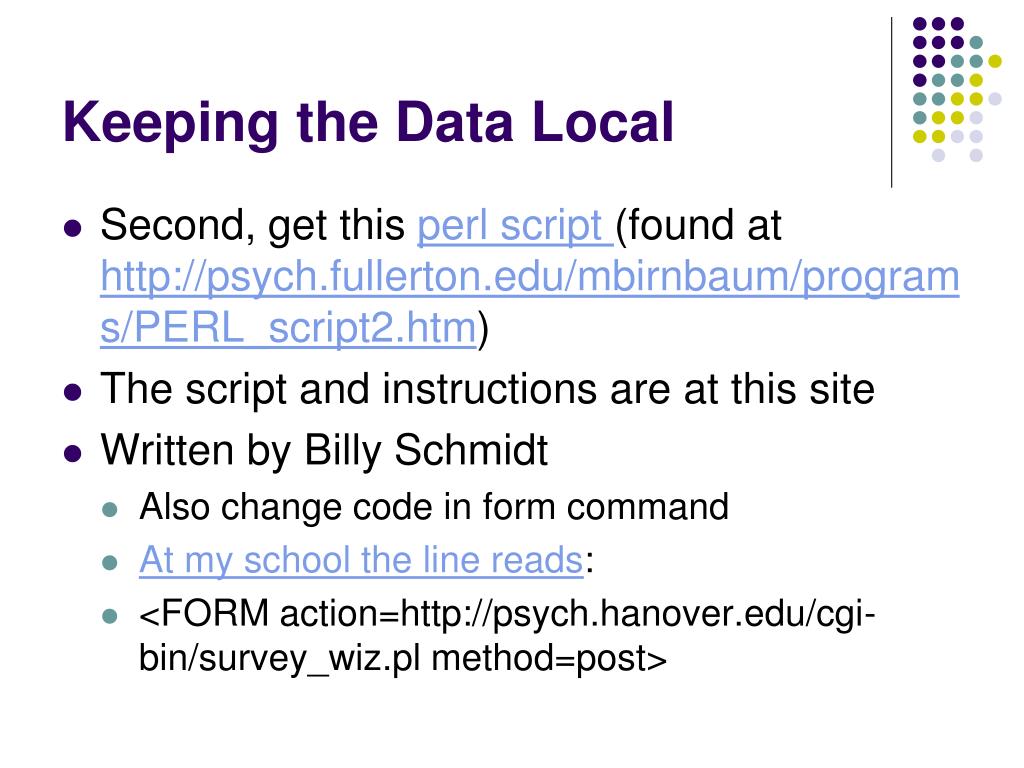Screen dimensions: 1024x768
Task: Click "The script and instructions are at this site"
Action: (487, 390)
